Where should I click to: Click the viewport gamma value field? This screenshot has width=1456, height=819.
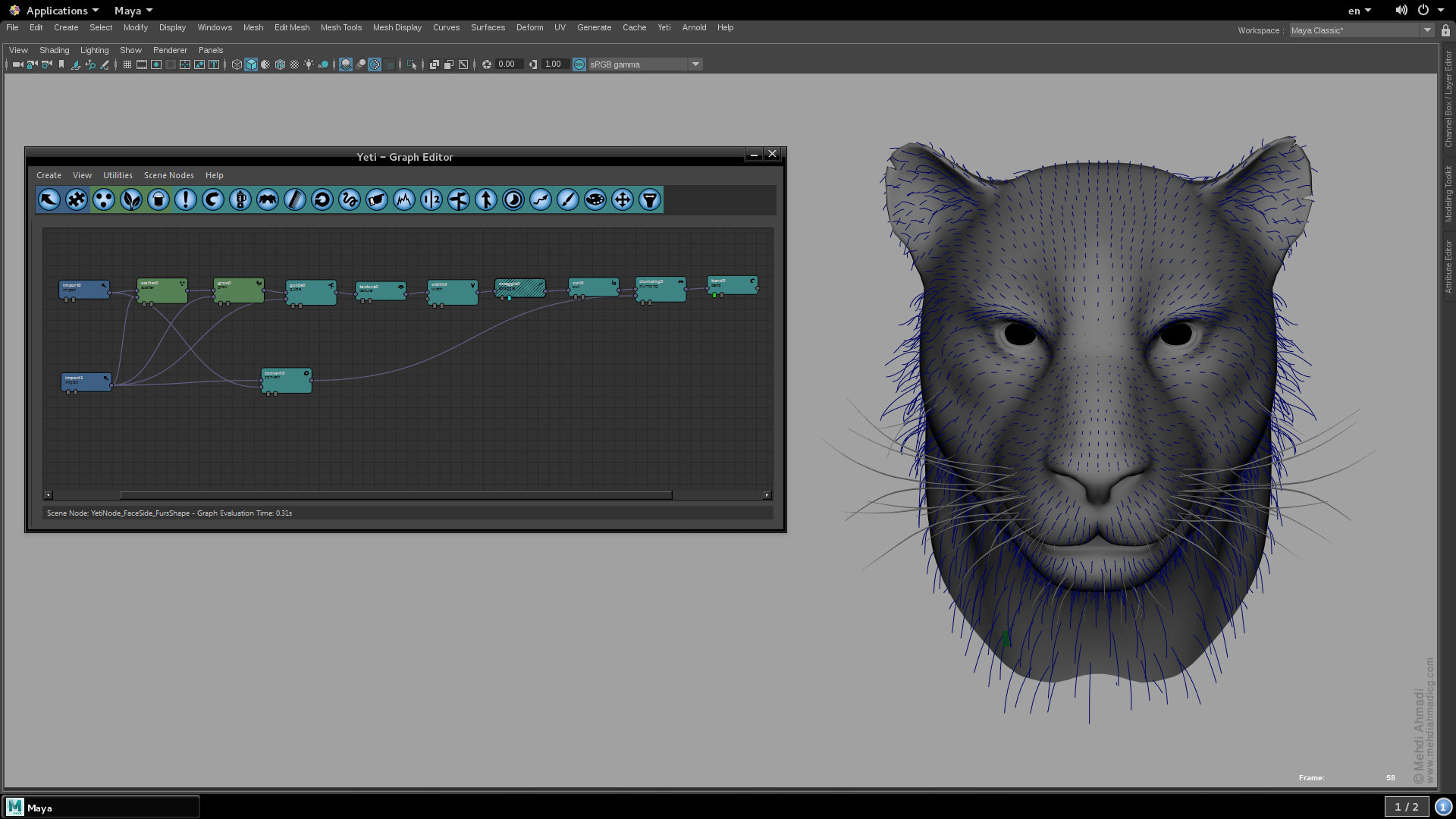tap(554, 64)
